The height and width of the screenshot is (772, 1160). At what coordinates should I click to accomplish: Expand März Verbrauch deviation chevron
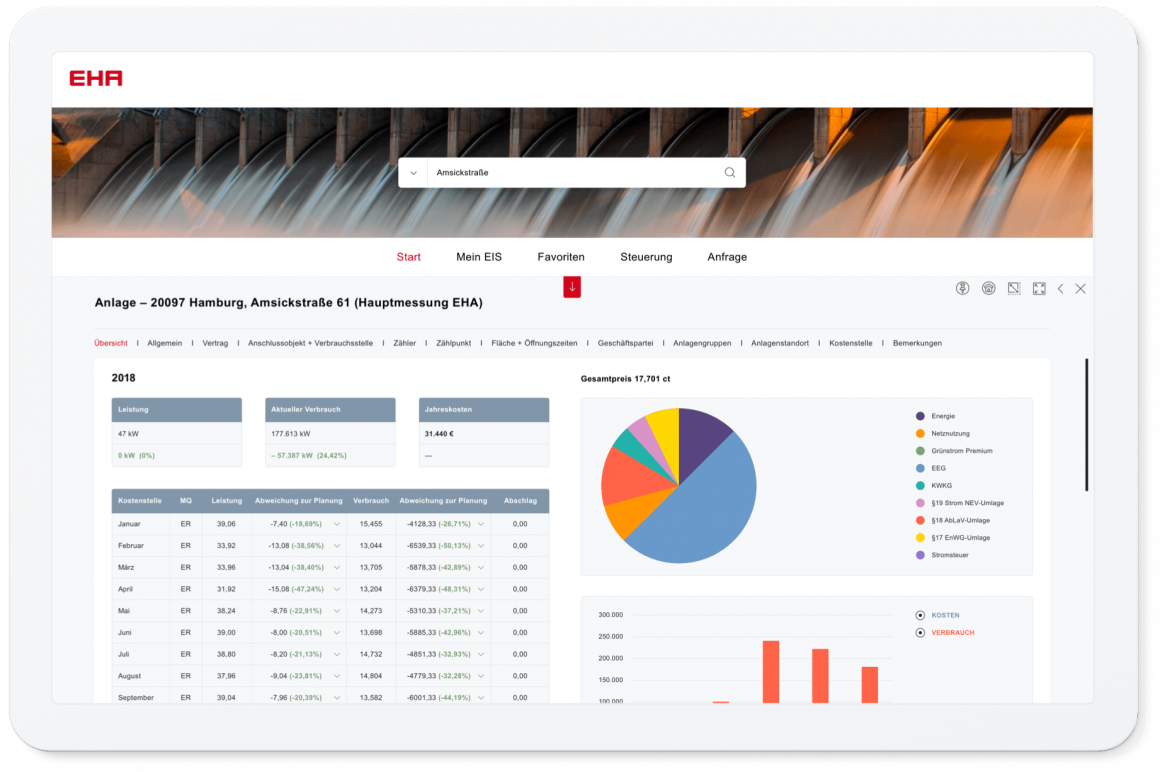coord(481,567)
